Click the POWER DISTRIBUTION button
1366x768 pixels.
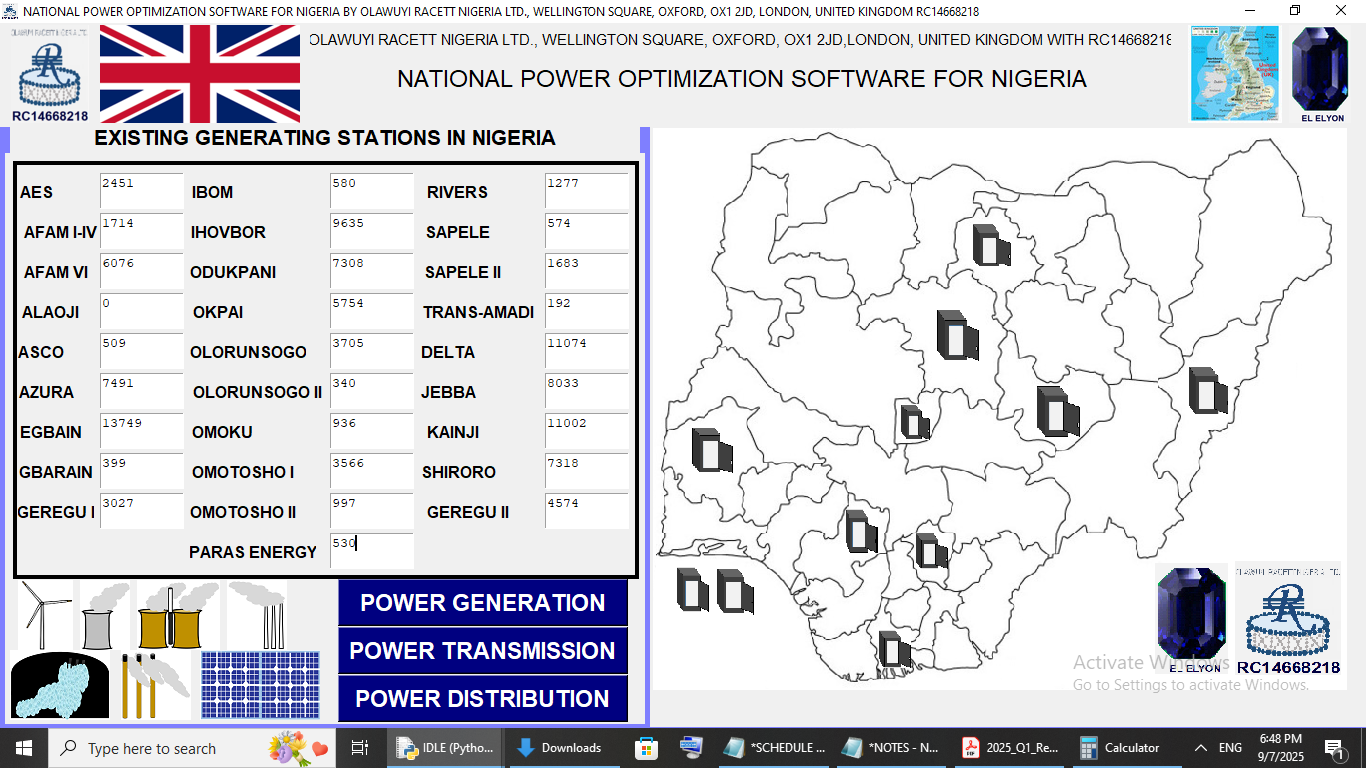point(482,699)
